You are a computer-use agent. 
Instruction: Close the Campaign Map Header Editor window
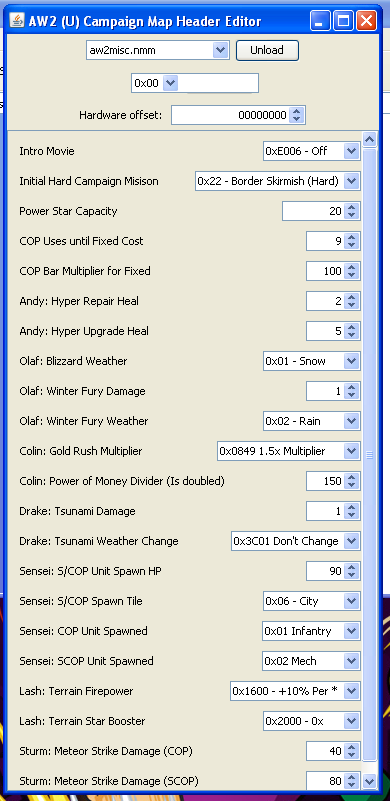coord(366,21)
